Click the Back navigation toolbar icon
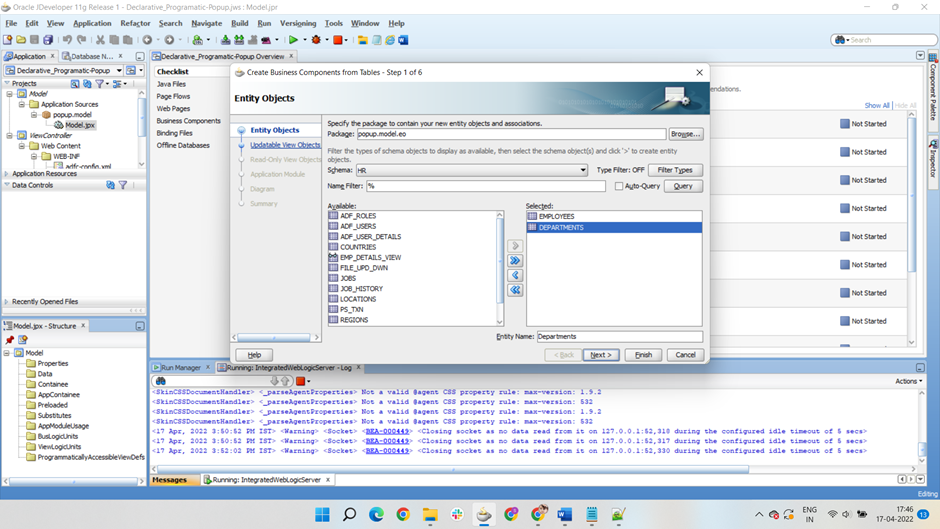Viewport: 940px width, 529px height. [x=147, y=40]
